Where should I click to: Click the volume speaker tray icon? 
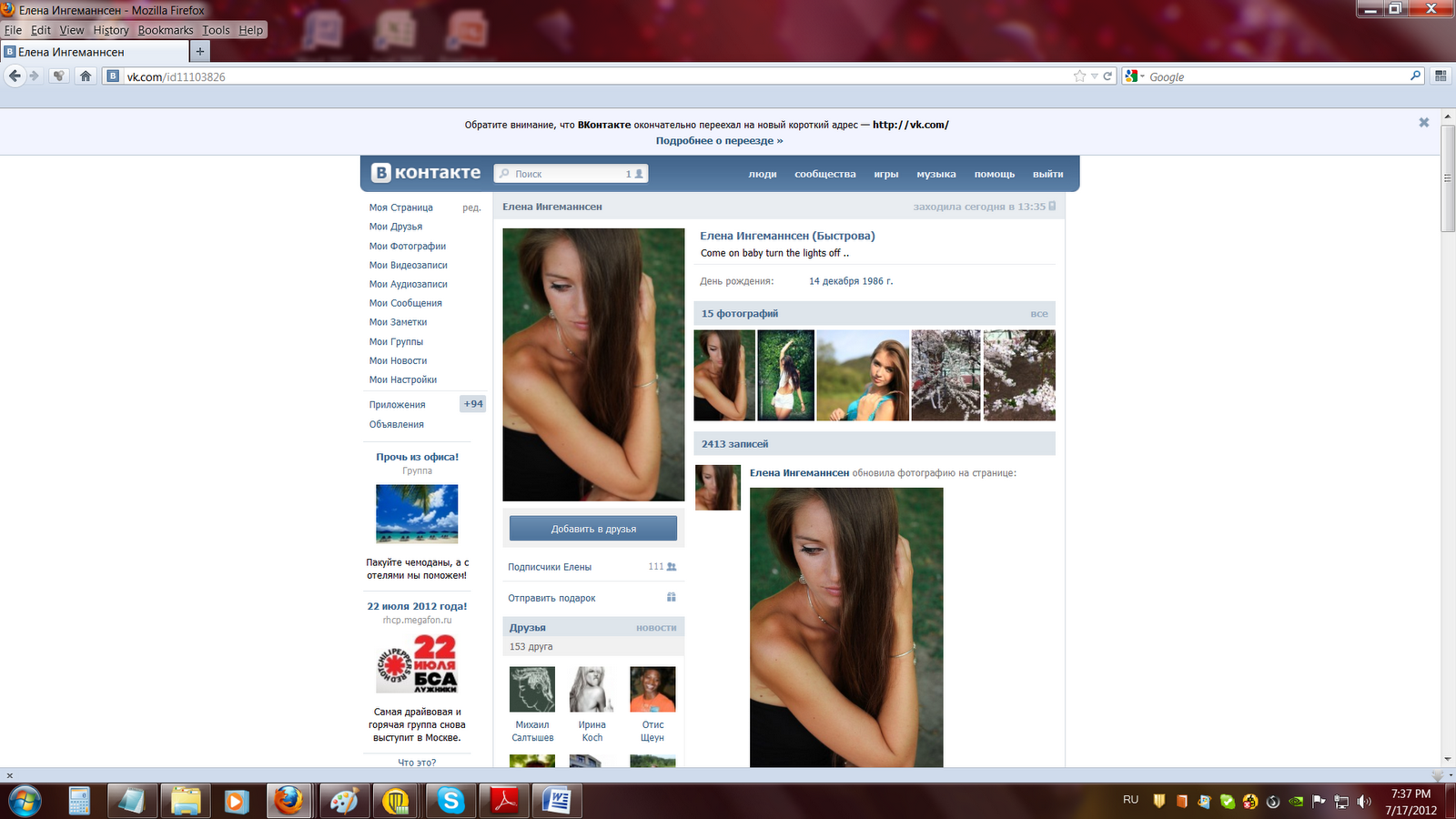pos(1363,802)
